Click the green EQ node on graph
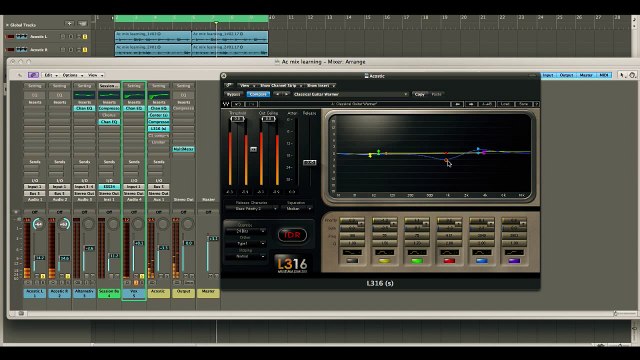640x360 pixels. (x=379, y=152)
